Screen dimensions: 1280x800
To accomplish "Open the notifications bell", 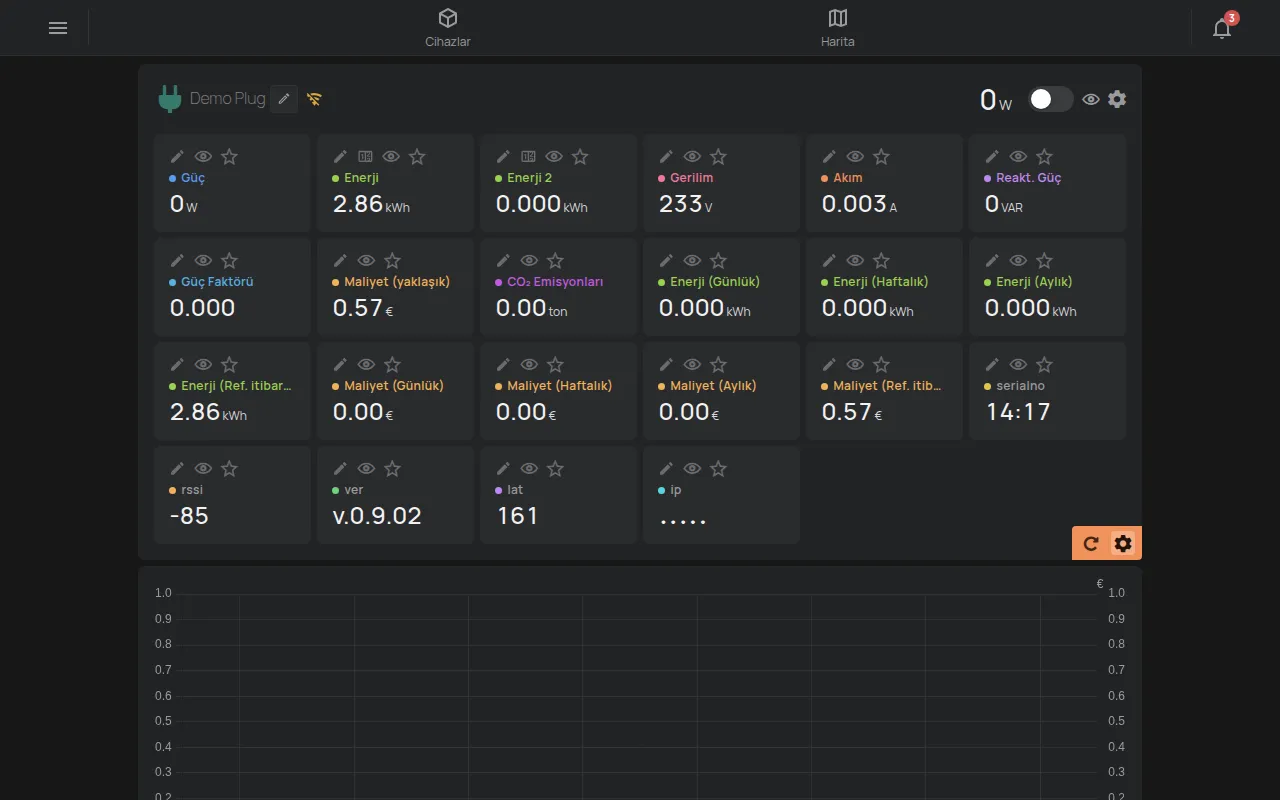I will coord(1222,28).
